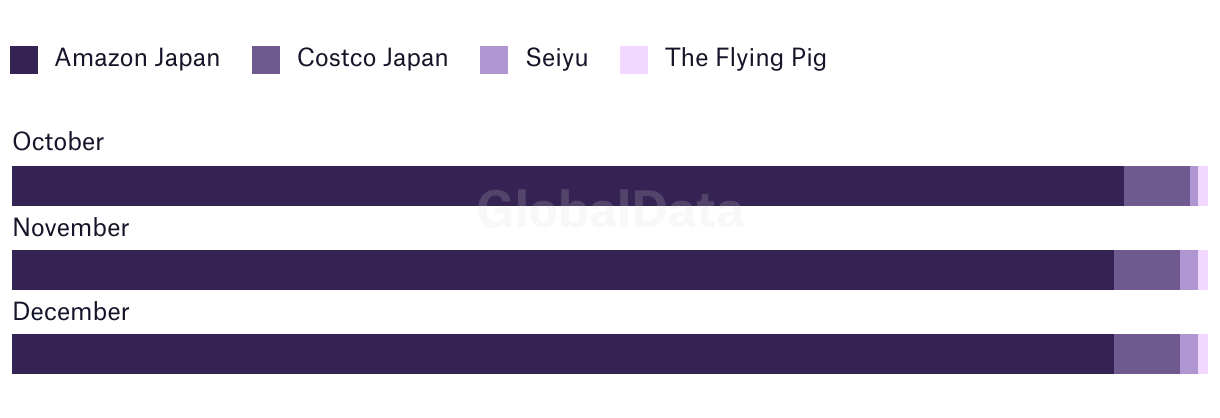Click November's Costco Japan bar segment

(x=1146, y=270)
